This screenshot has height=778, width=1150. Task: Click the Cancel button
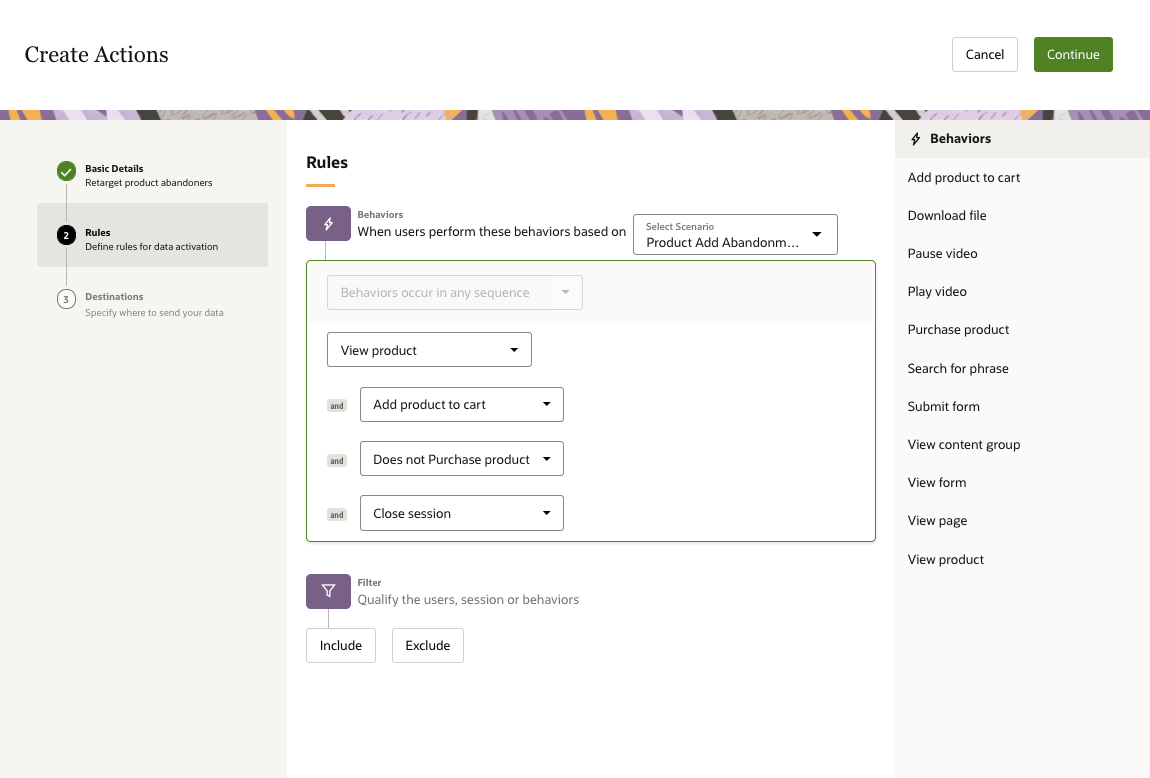pyautogui.click(x=984, y=55)
